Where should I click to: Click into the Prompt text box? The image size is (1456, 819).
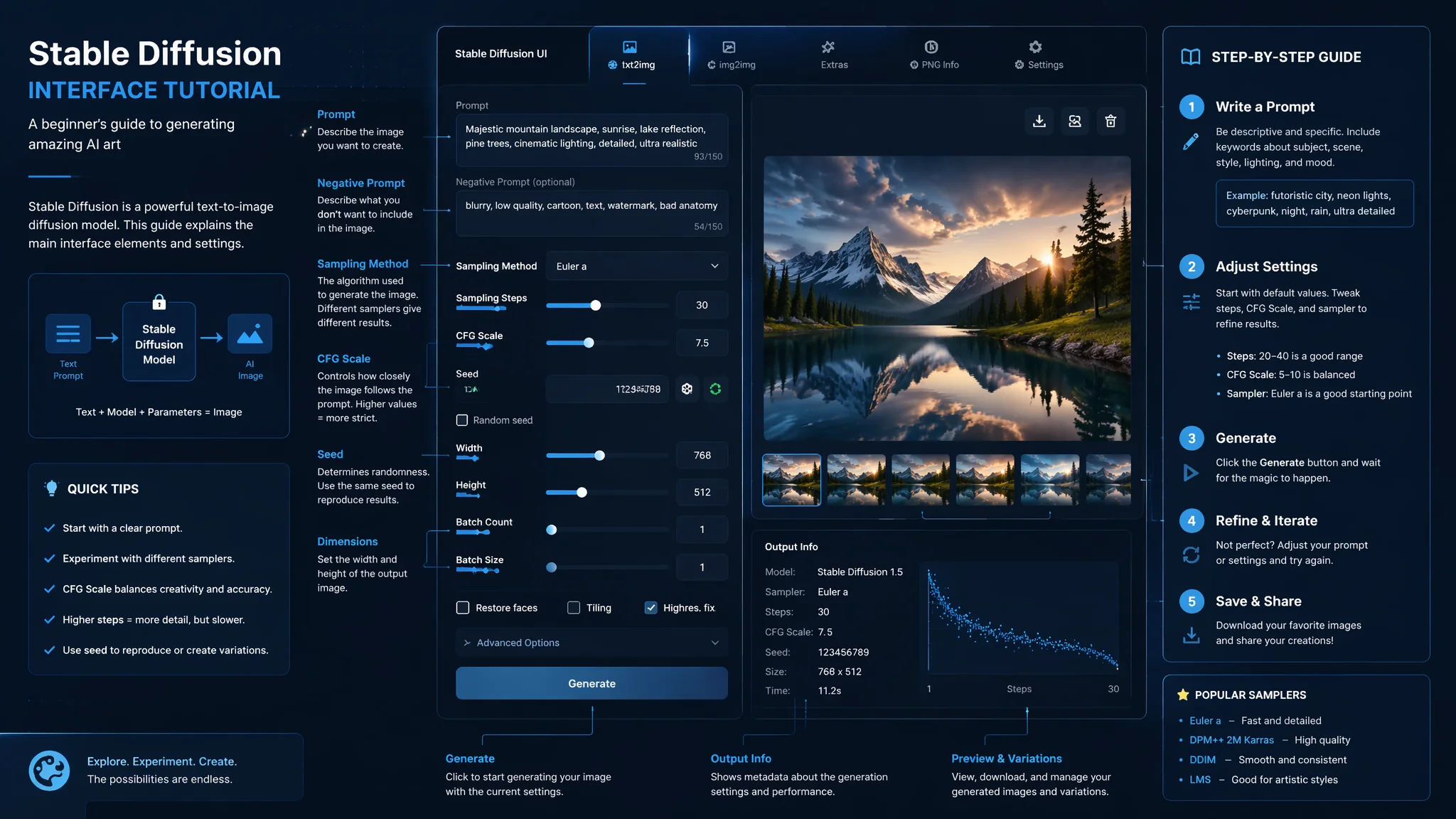pos(591,139)
